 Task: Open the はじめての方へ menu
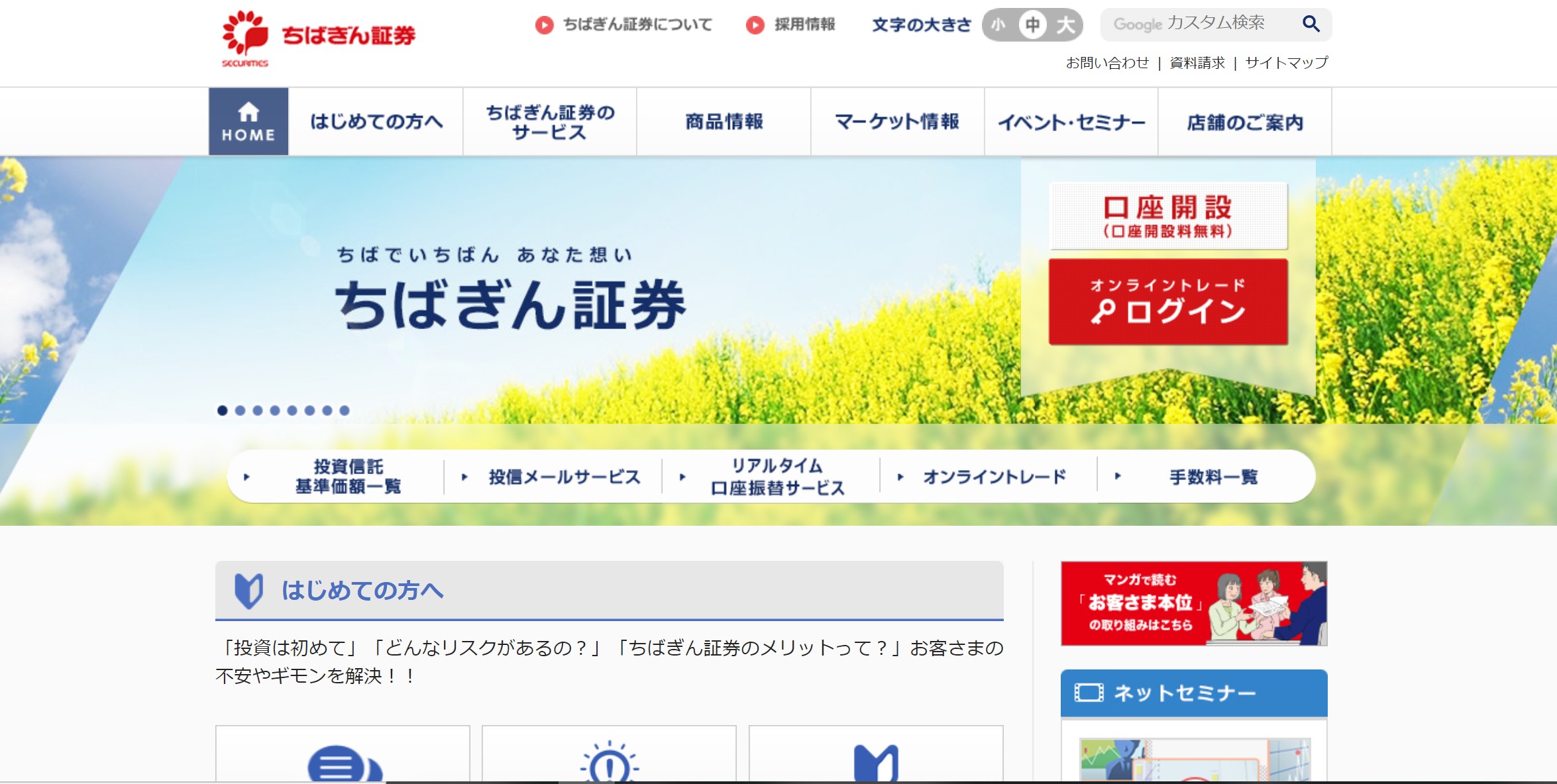pos(376,122)
